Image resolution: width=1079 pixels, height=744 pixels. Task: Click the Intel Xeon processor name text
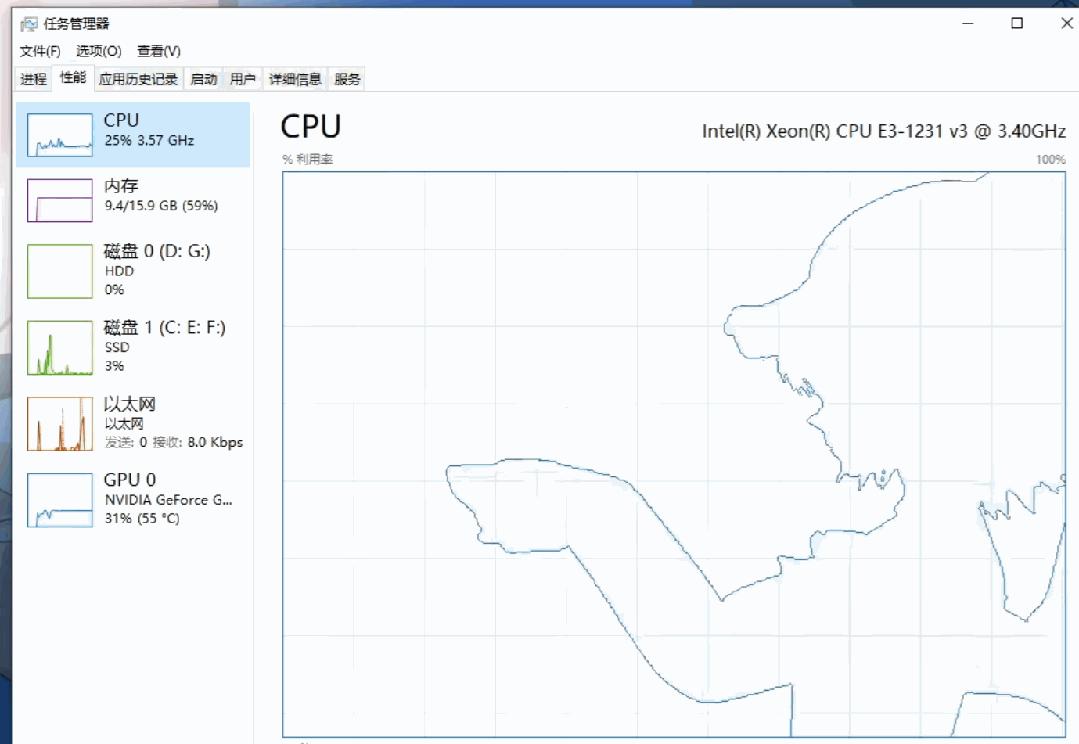tap(883, 131)
